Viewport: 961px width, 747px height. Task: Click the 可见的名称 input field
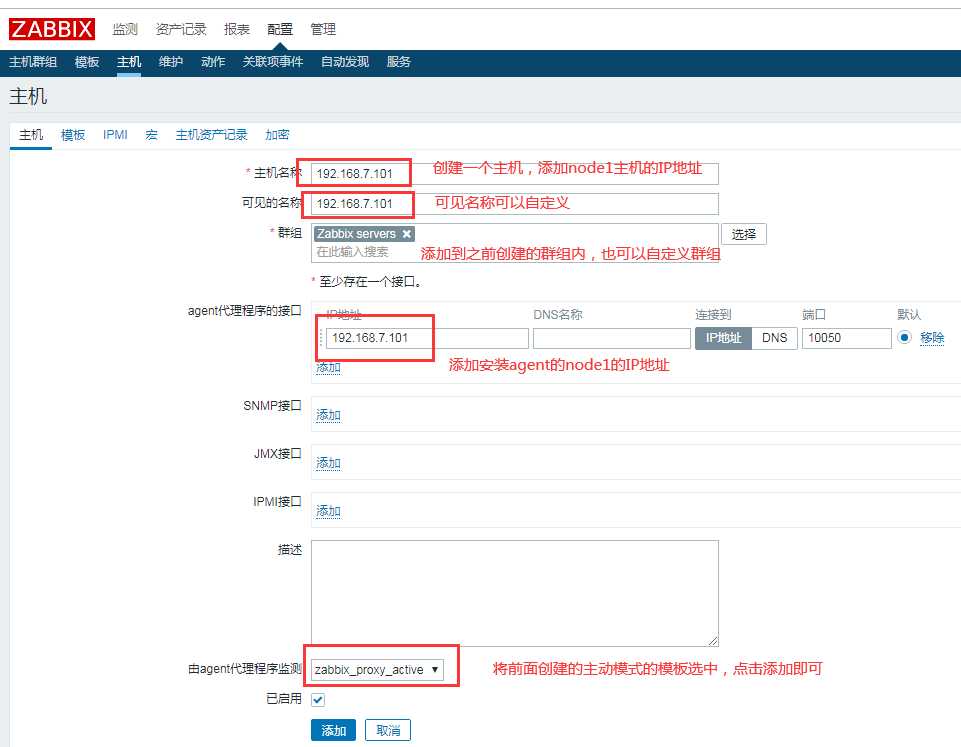click(x=515, y=203)
